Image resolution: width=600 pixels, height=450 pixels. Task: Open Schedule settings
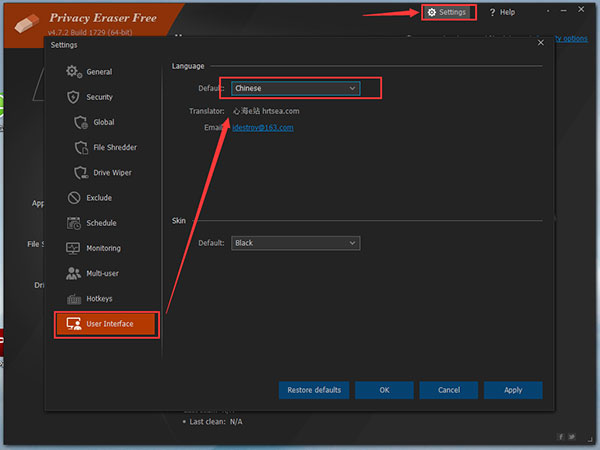point(100,223)
